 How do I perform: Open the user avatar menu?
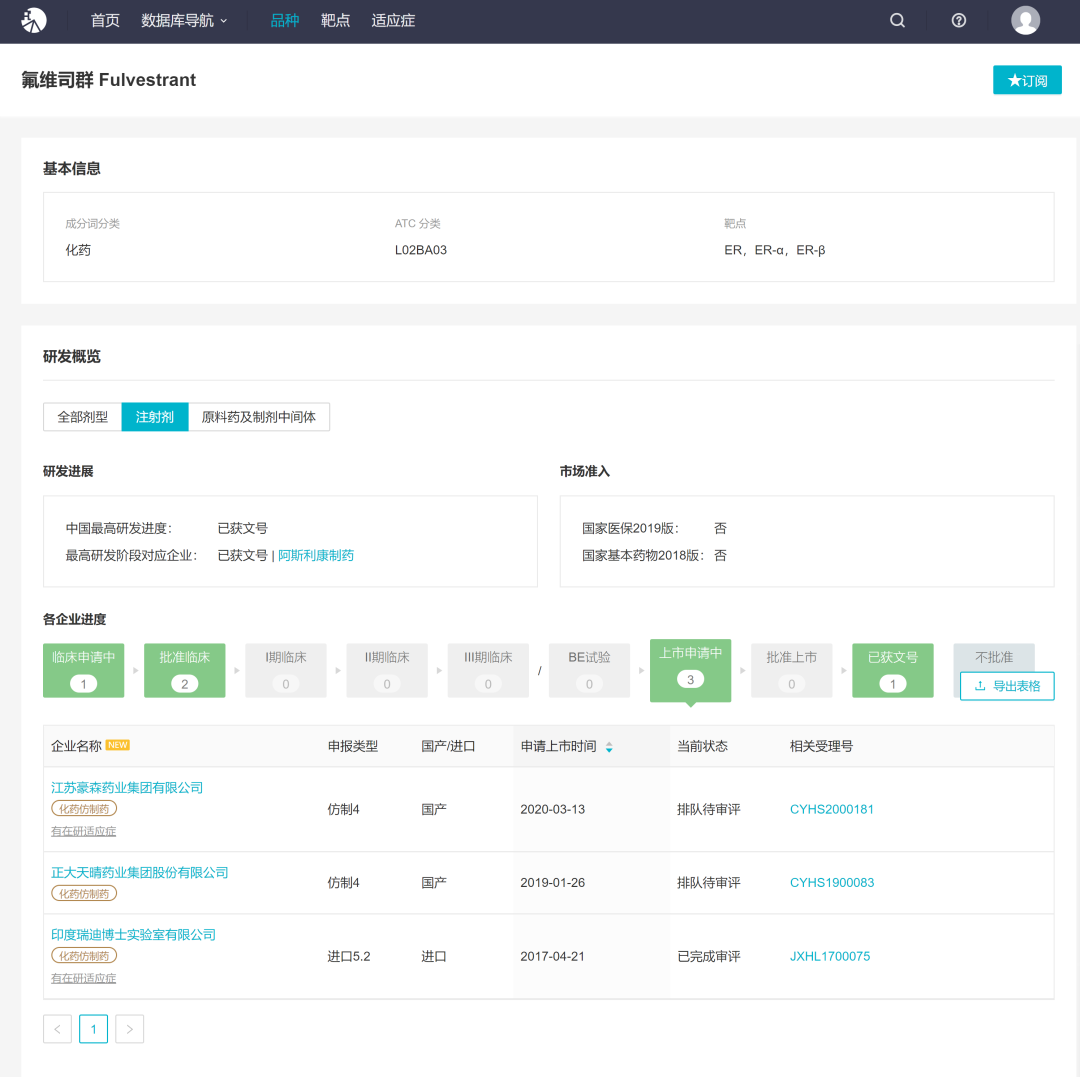[1025, 21]
